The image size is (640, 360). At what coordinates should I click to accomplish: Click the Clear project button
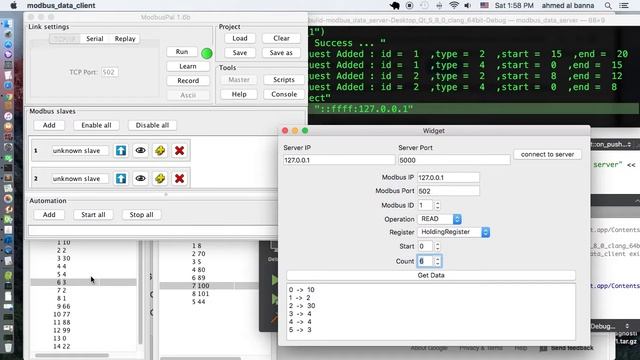(281, 38)
